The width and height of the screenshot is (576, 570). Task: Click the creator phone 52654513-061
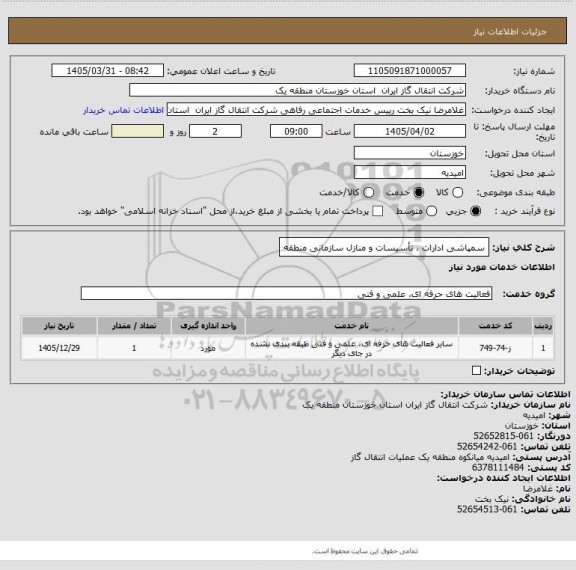(487, 509)
